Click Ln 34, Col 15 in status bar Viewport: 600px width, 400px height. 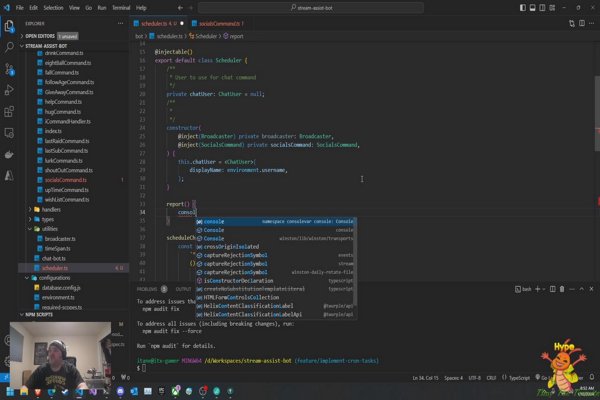425,378
